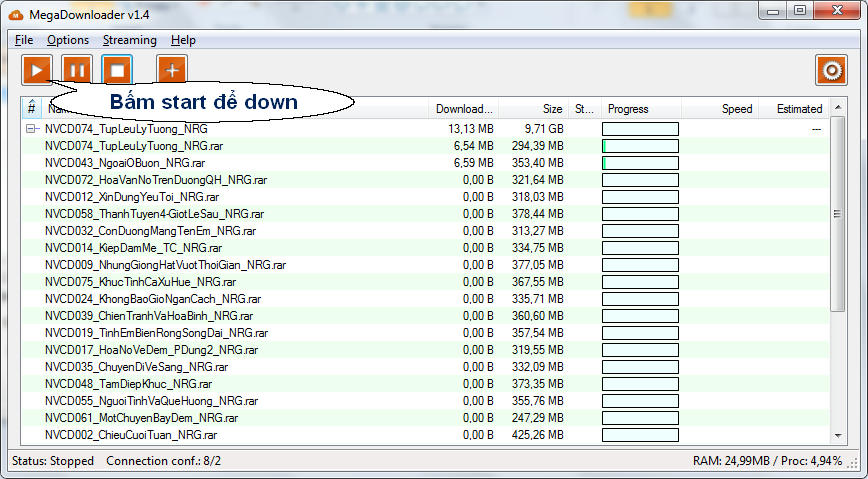This screenshot has height=479, width=868.
Task: Minimize the MegaDownloader window
Action: [773, 11]
